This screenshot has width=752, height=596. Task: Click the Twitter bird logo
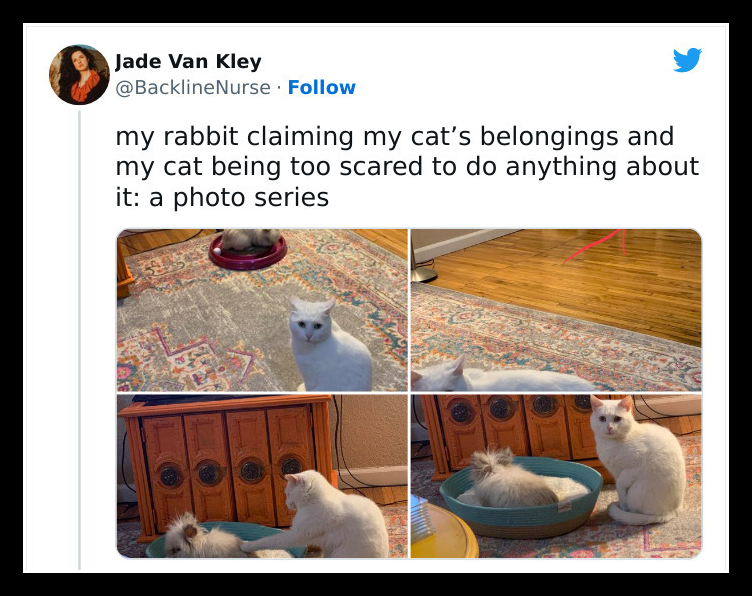coord(687,59)
